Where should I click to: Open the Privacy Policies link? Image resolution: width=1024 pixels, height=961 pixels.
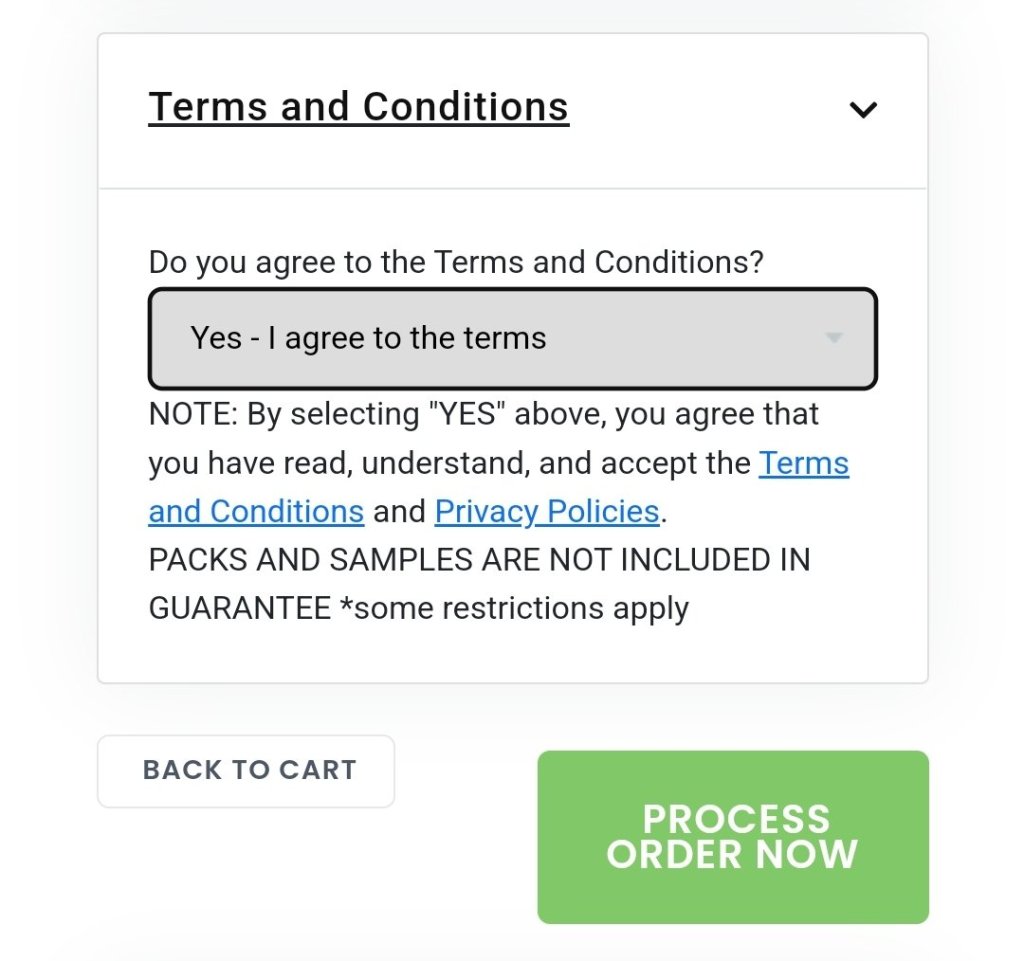coord(547,511)
